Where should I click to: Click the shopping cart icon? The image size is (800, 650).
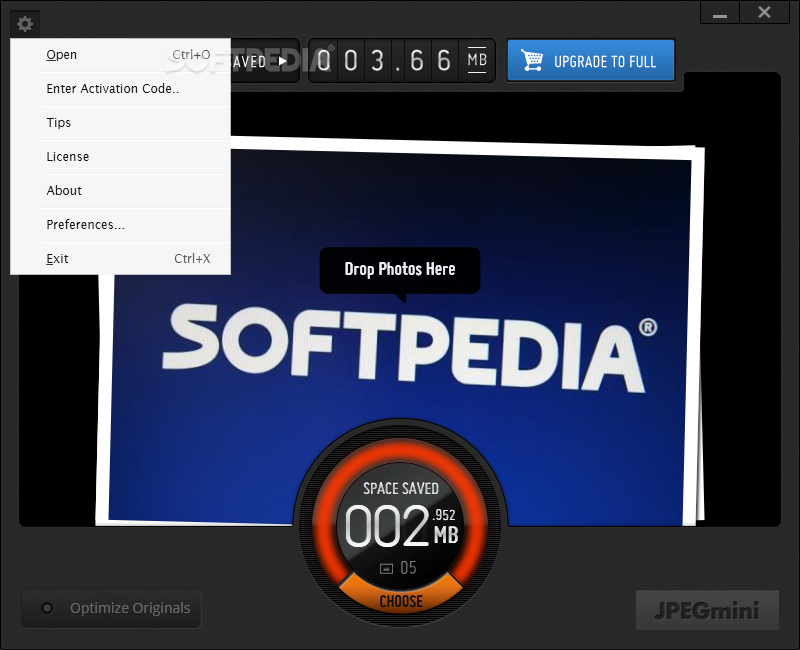coord(531,60)
